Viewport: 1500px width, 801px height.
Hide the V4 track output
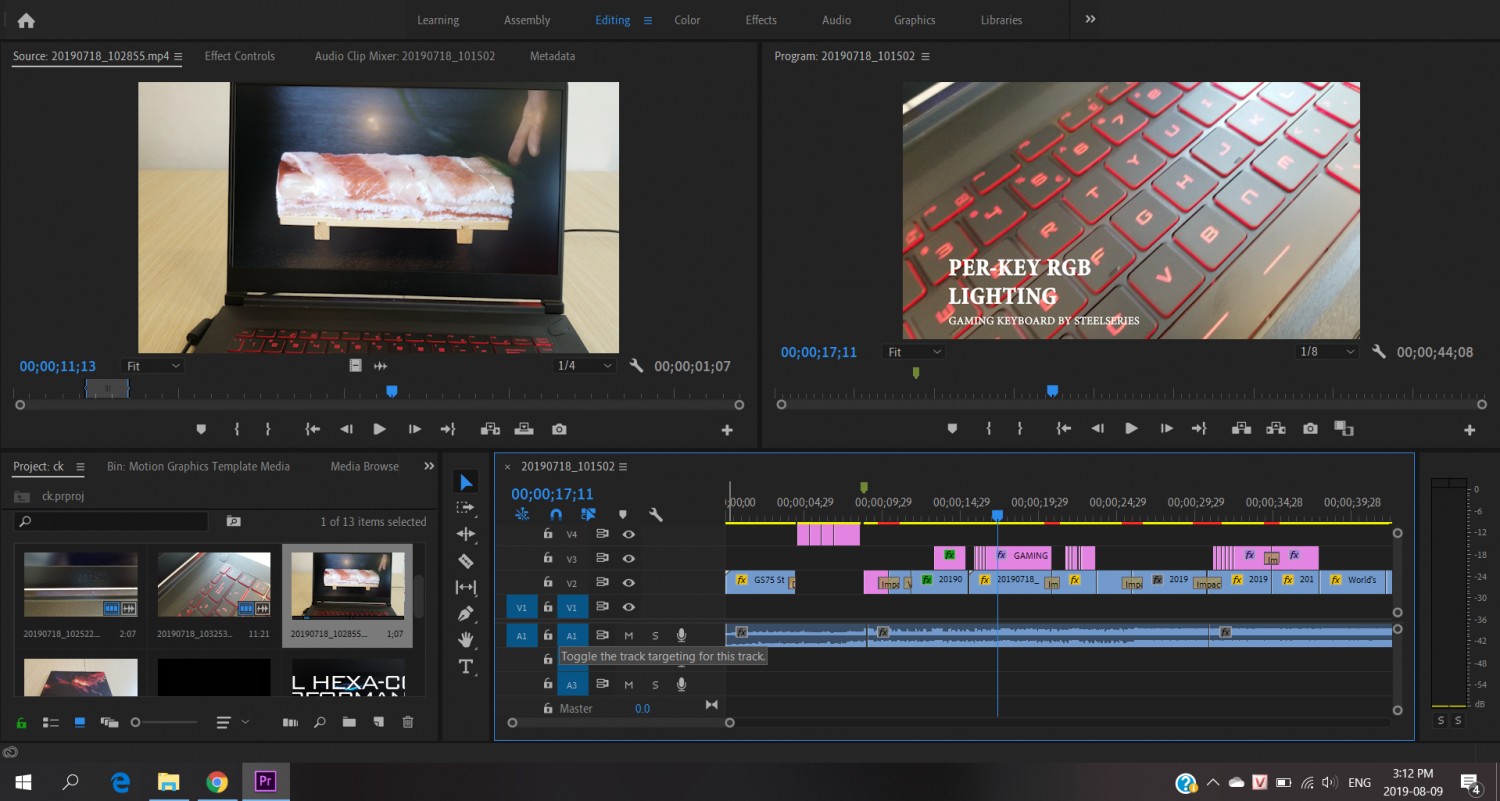click(629, 534)
